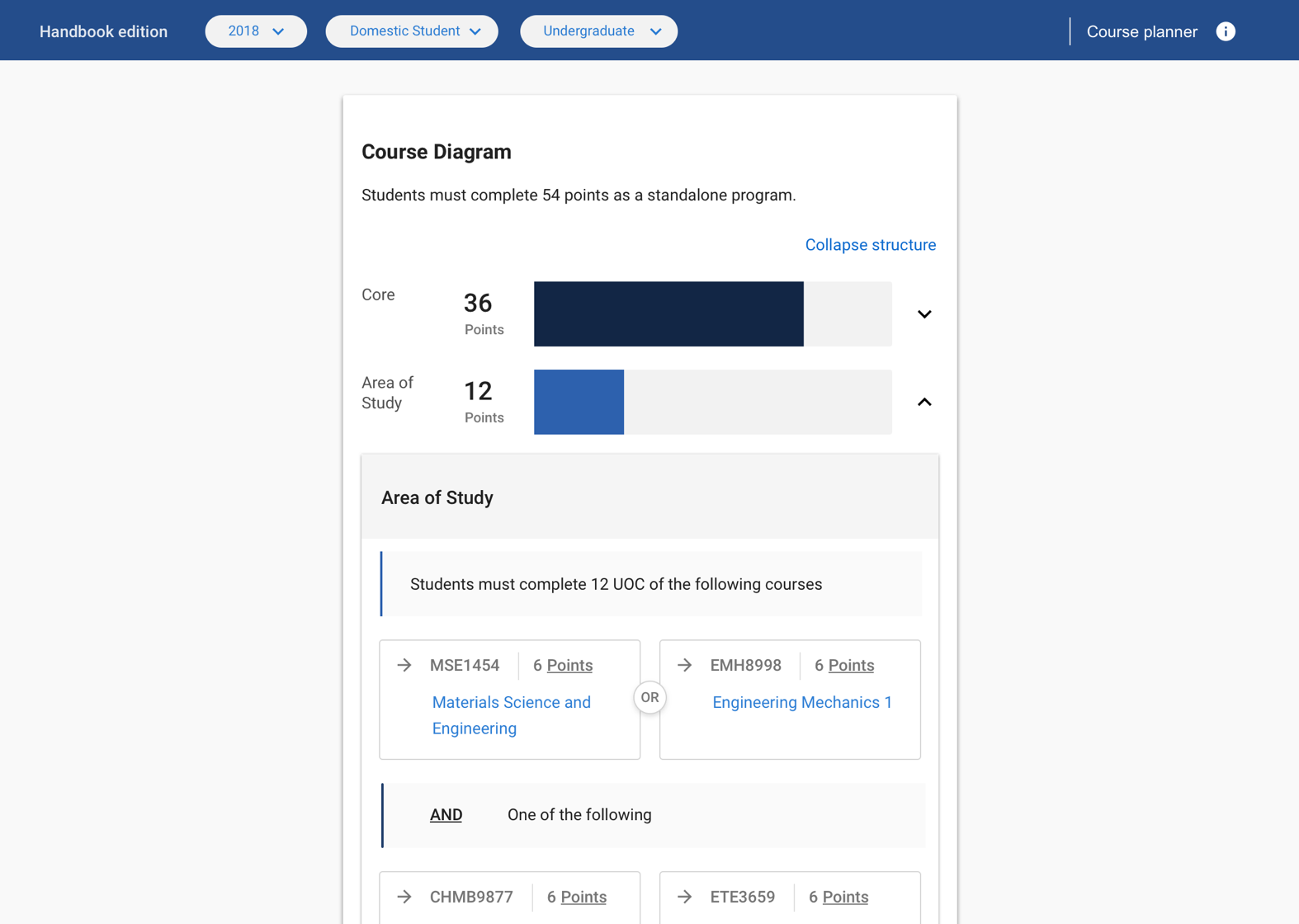Open the 2018 handbook edition dropdown
The width and height of the screenshot is (1299, 924).
[256, 31]
